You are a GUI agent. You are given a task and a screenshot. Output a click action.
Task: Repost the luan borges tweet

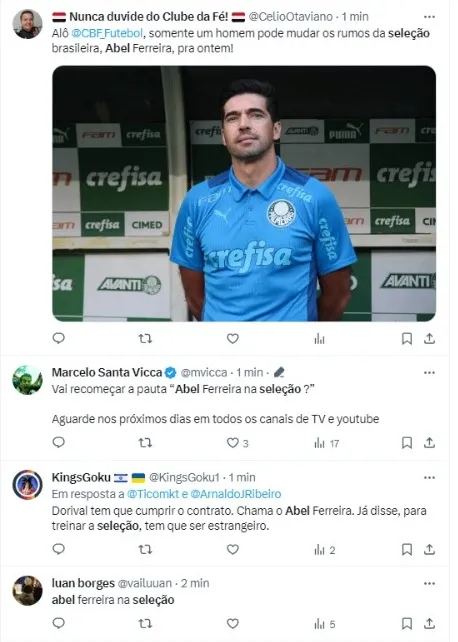[x=145, y=624]
